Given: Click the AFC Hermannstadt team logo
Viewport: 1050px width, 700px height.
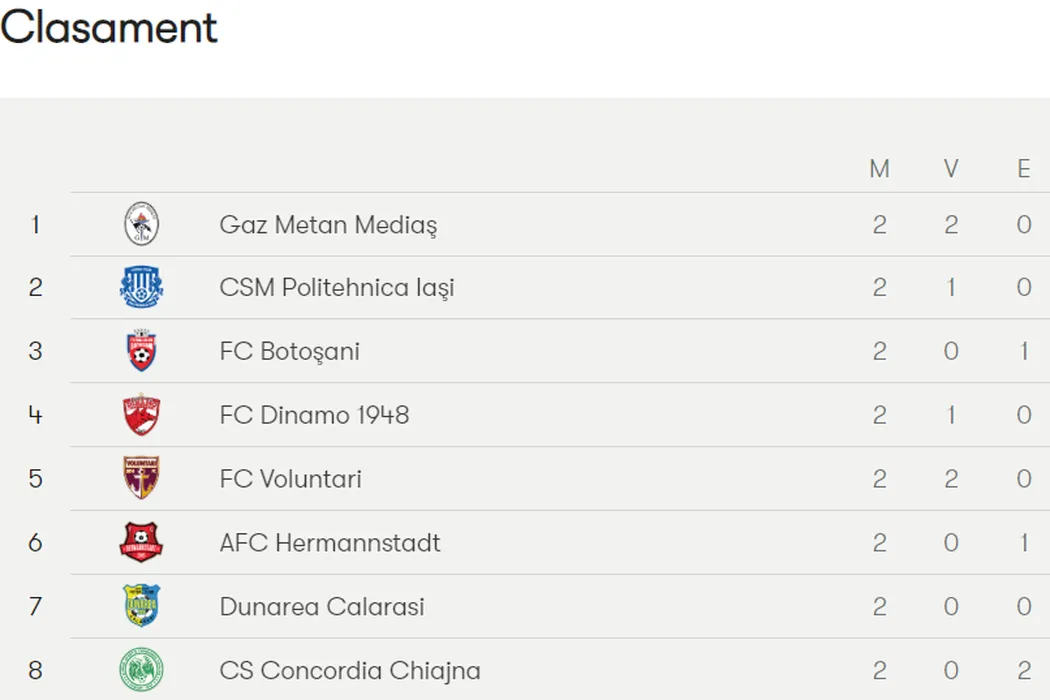Looking at the screenshot, I should coord(141,543).
